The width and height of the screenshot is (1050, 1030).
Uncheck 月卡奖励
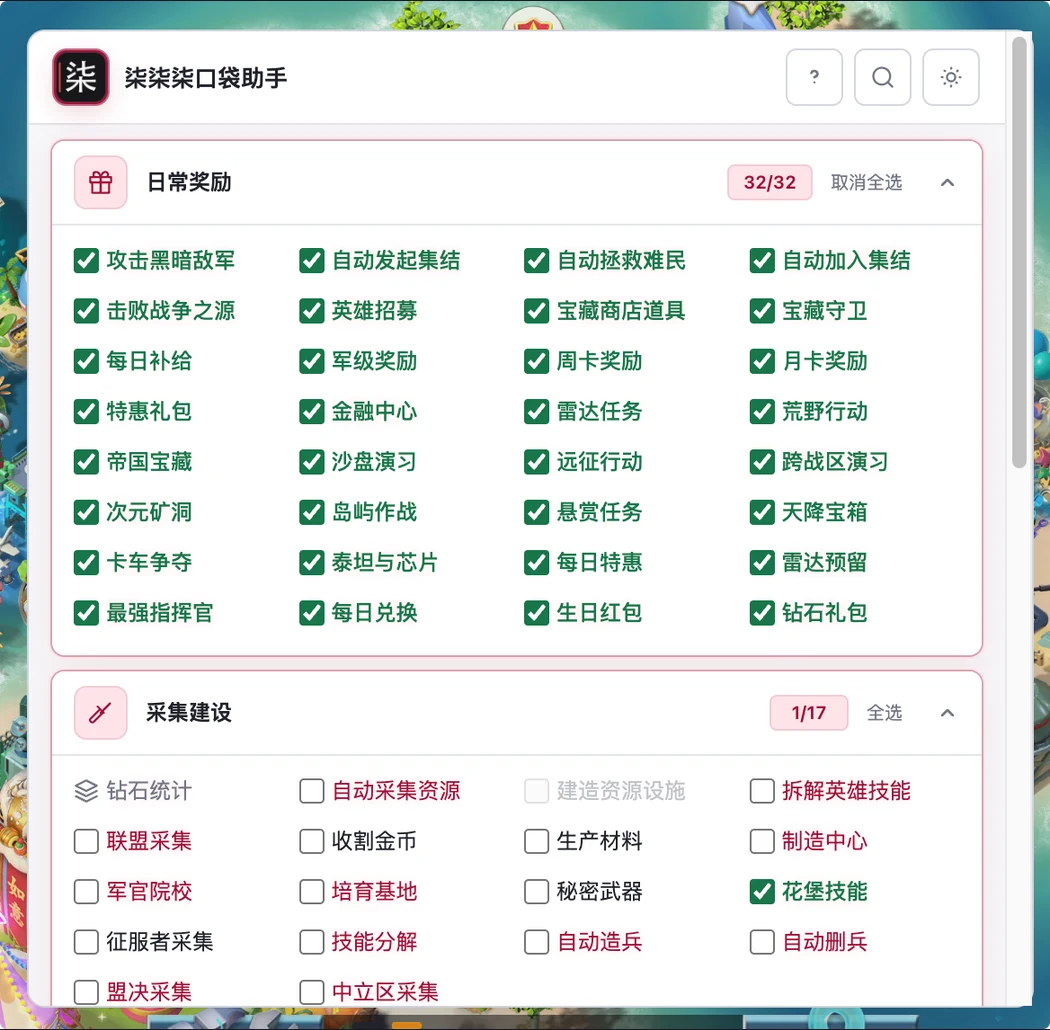(x=762, y=361)
